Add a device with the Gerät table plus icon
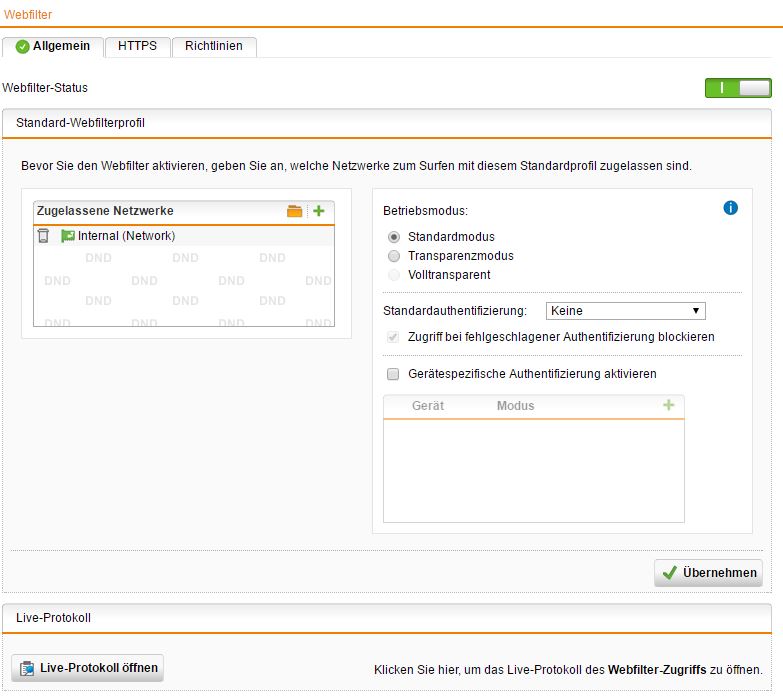This screenshot has height=700, width=783. (x=669, y=405)
